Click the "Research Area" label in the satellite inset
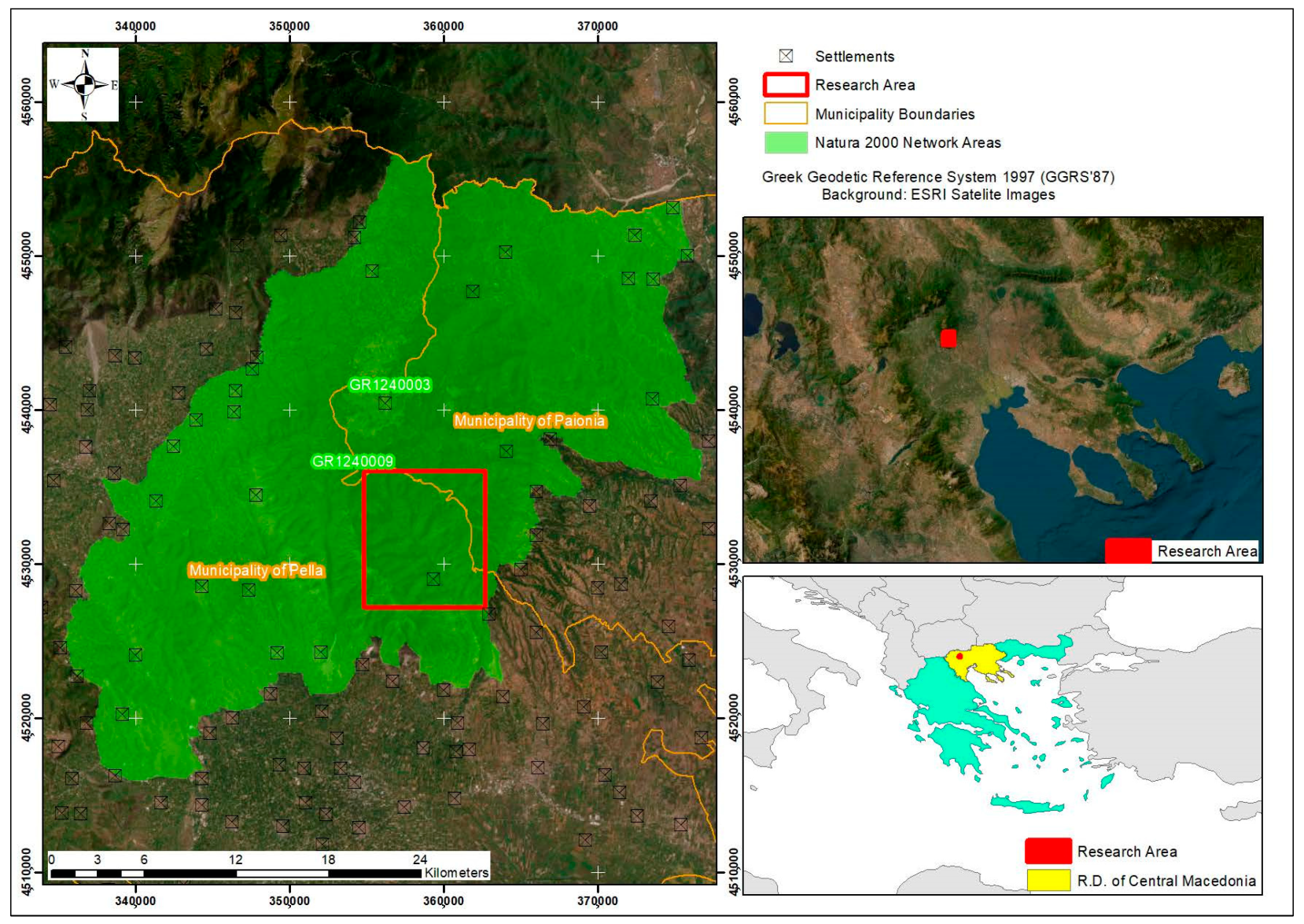1304x924 pixels. 1207,551
